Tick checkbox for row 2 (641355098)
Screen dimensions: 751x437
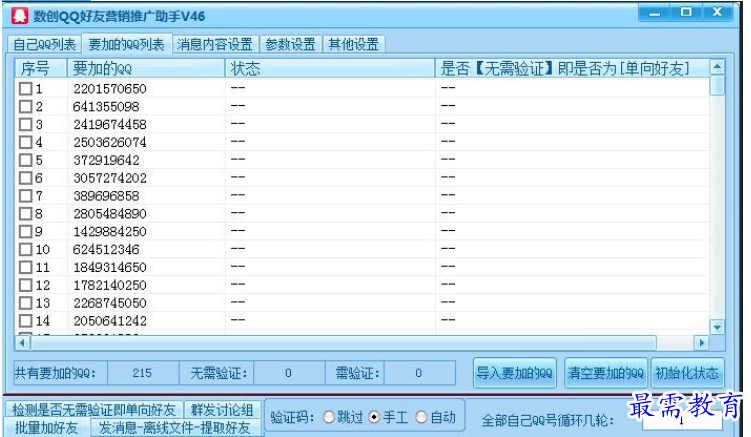point(25,106)
